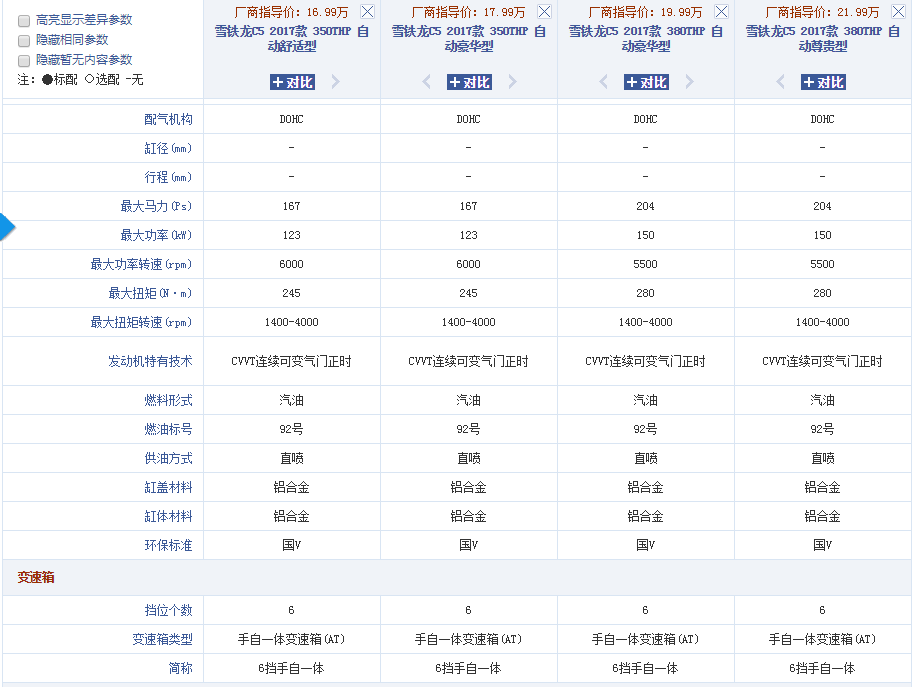Select the 5500 rpm value under 21.99万
Viewport: 918px width, 687px height.
(x=822, y=264)
